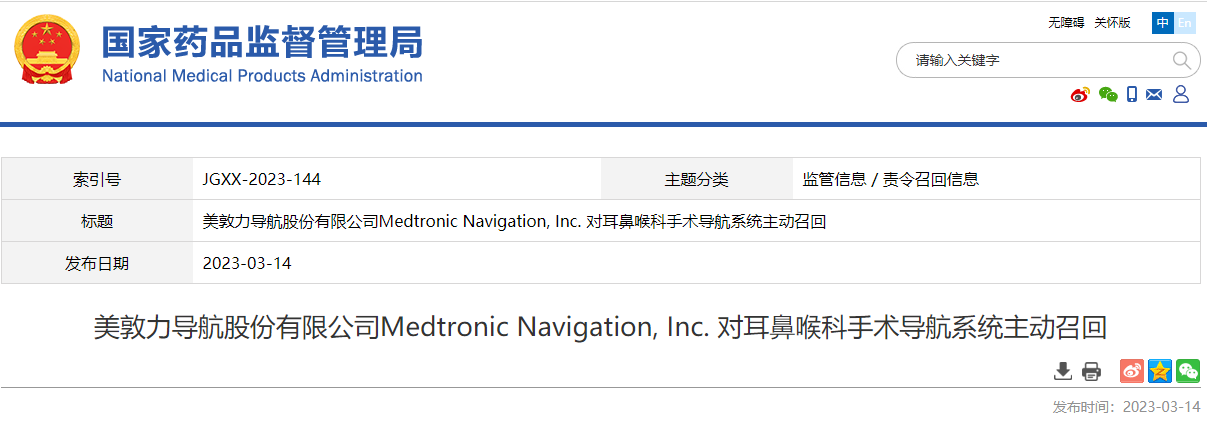The height and width of the screenshot is (422, 1207).
Task: Click 监管信息 / 责令召回信息 category text
Action: pyautogui.click(x=891, y=180)
